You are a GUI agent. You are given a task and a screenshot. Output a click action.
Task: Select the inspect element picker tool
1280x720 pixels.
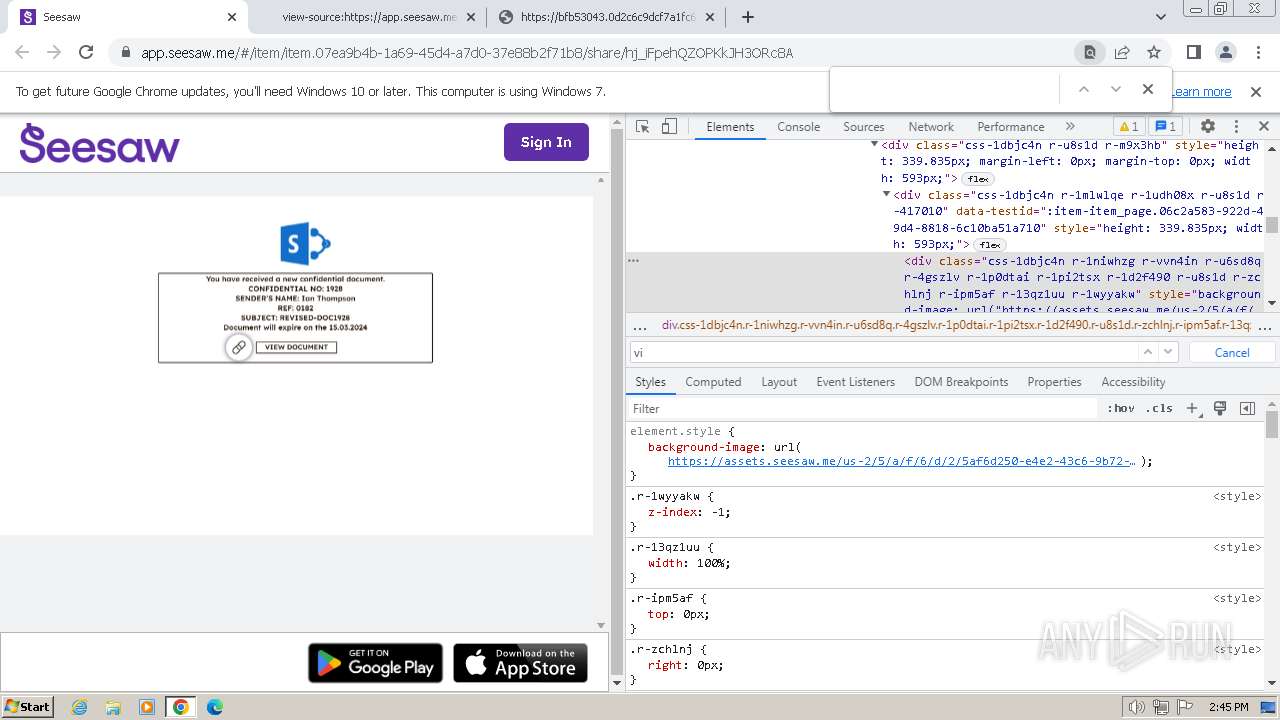click(x=643, y=127)
